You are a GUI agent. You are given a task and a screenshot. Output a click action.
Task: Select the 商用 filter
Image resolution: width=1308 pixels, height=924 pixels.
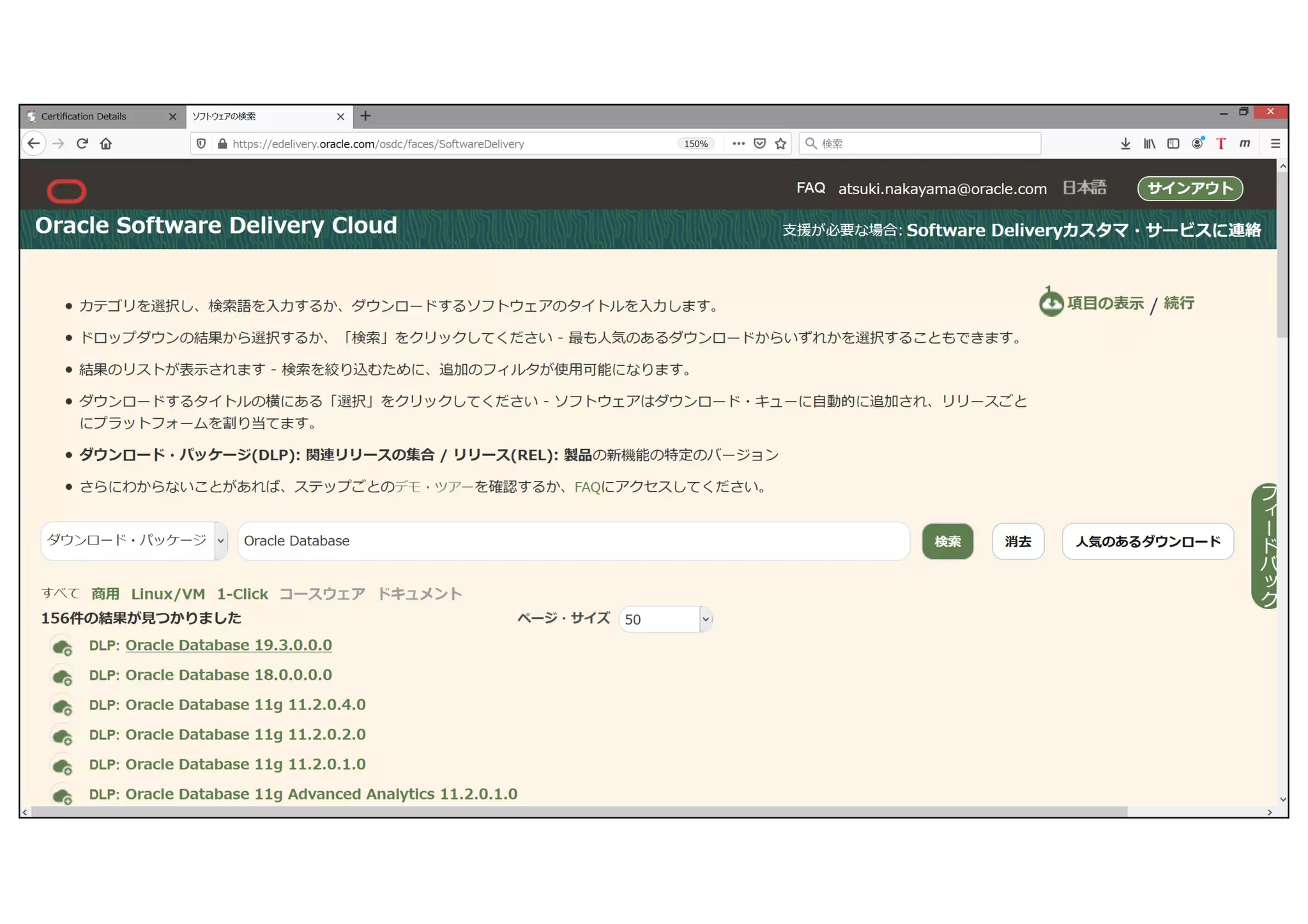105,594
